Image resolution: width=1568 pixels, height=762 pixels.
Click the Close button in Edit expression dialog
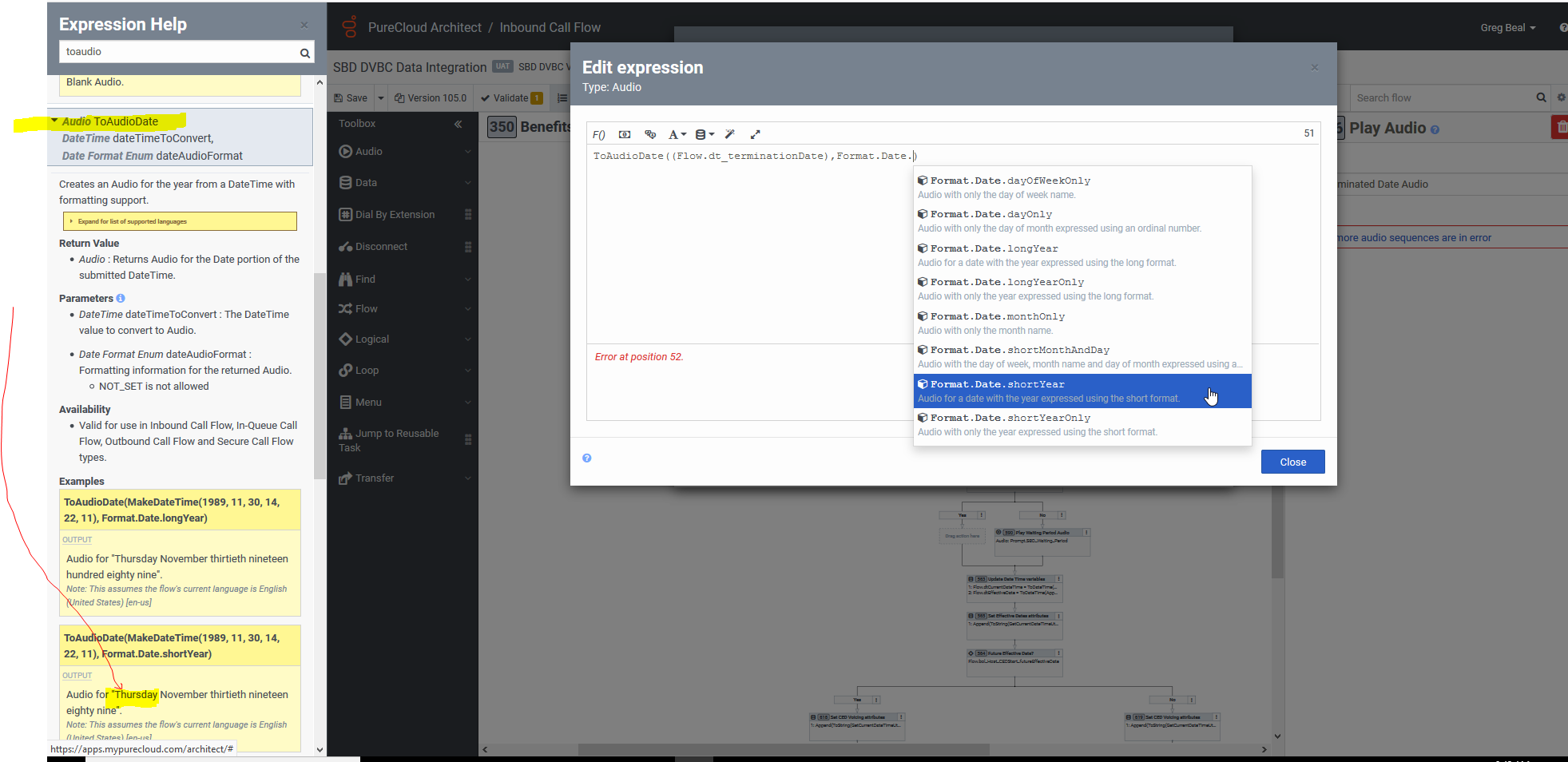[x=1292, y=462]
